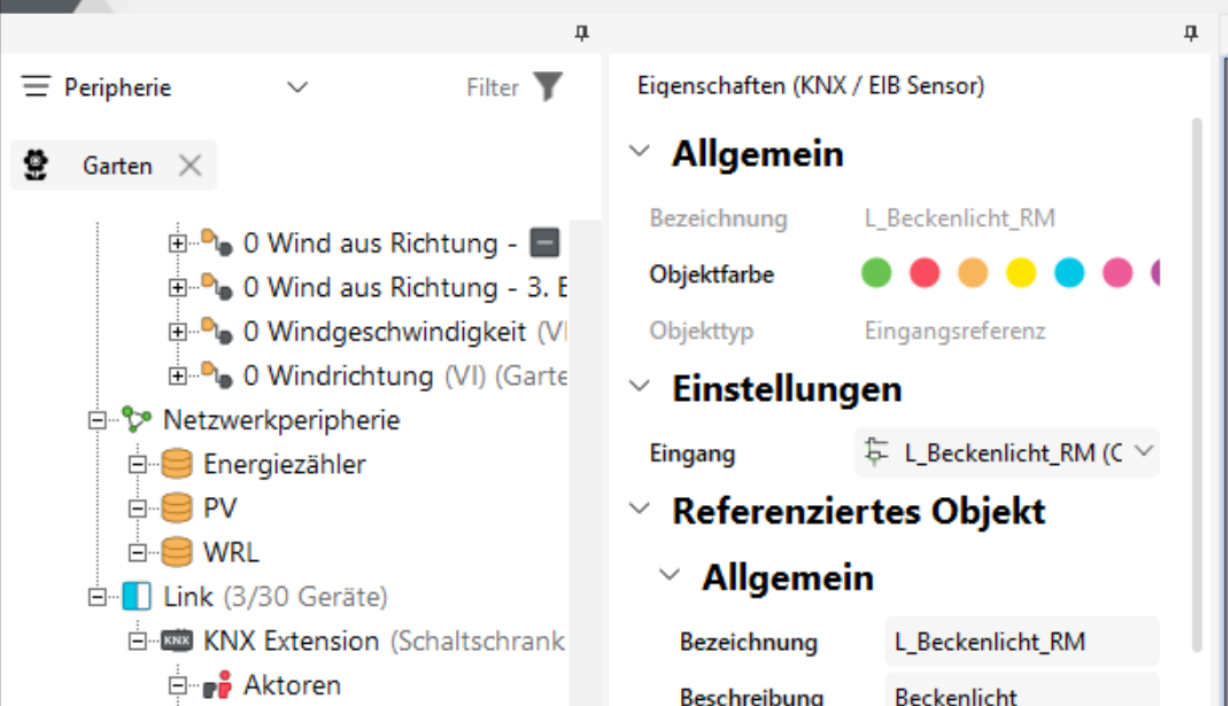Collapse the Einstellungen section
The width and height of the screenshot is (1228, 706).
pos(638,388)
